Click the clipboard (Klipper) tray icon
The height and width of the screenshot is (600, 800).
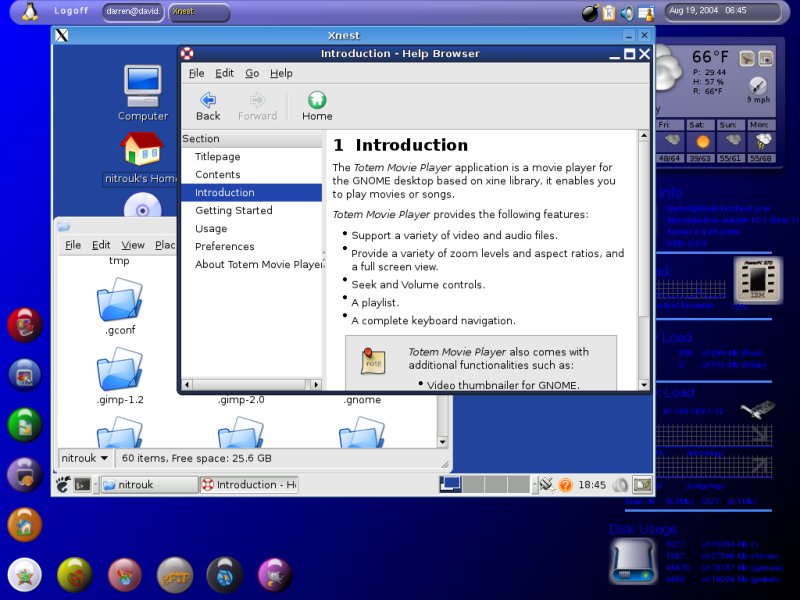tap(609, 13)
